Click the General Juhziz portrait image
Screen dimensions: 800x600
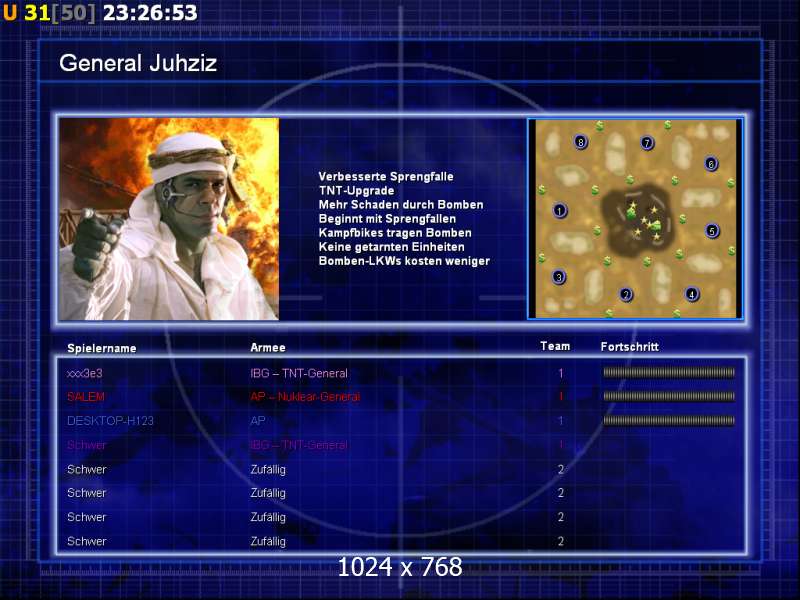click(x=169, y=219)
